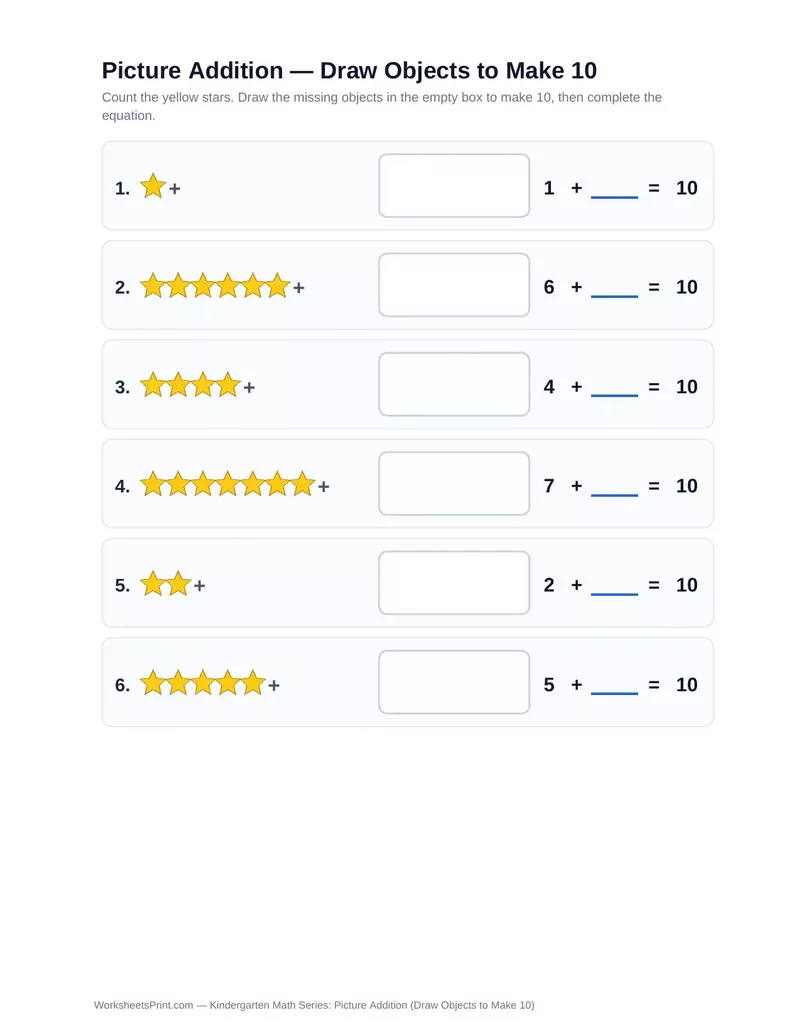
Task: Click the last star in problem 2
Action: [x=278, y=286]
